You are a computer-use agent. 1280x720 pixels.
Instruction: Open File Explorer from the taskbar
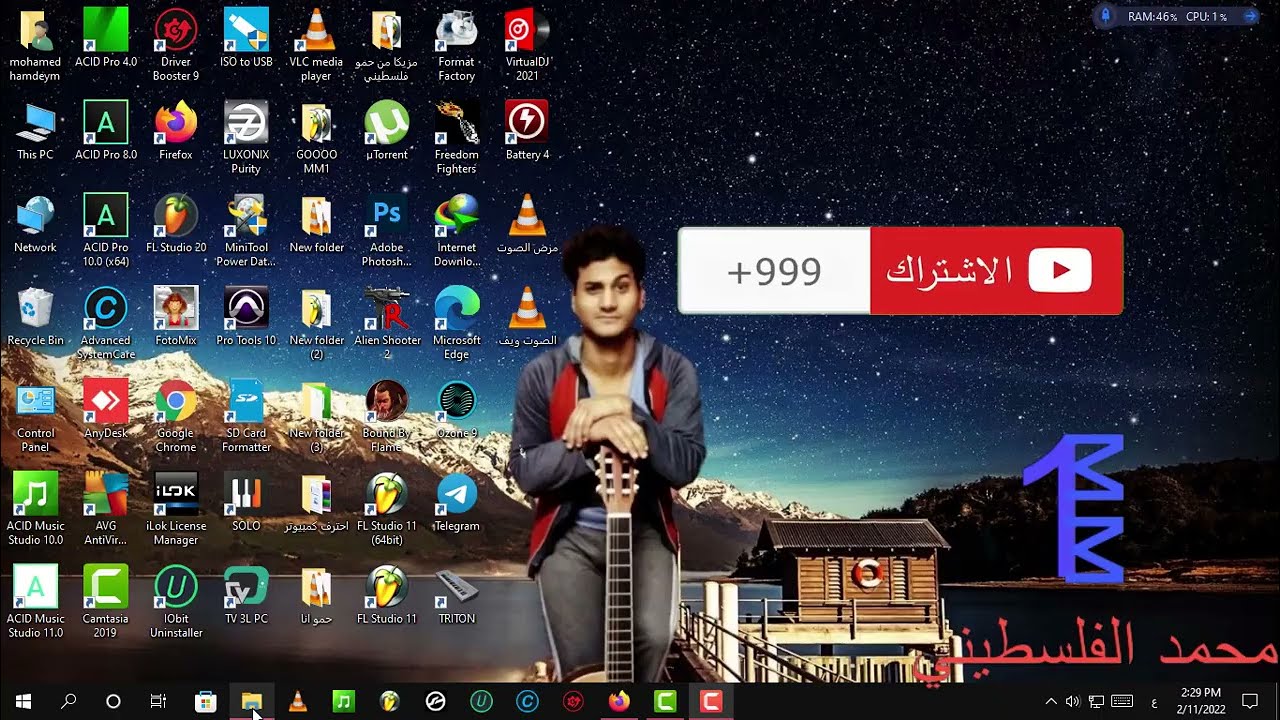pyautogui.click(x=251, y=702)
